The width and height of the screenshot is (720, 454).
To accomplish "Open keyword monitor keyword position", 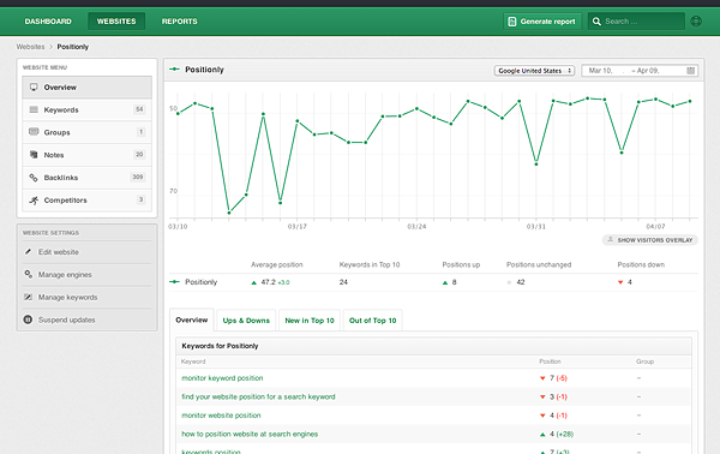I will coord(222,378).
